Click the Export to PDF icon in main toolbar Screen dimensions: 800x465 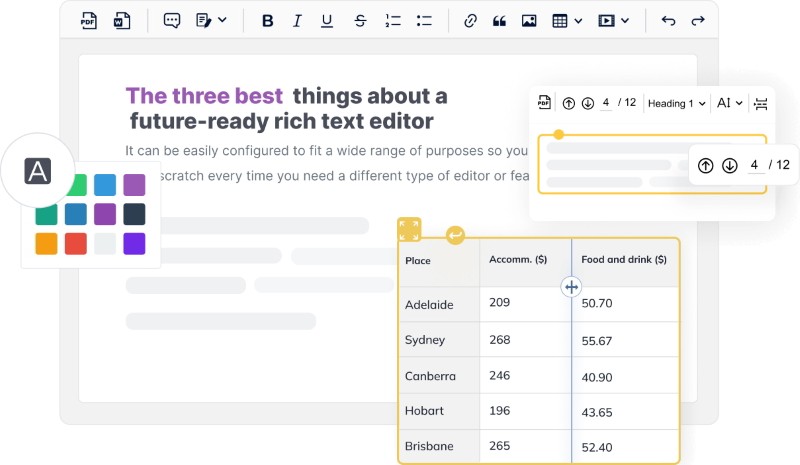(88, 20)
